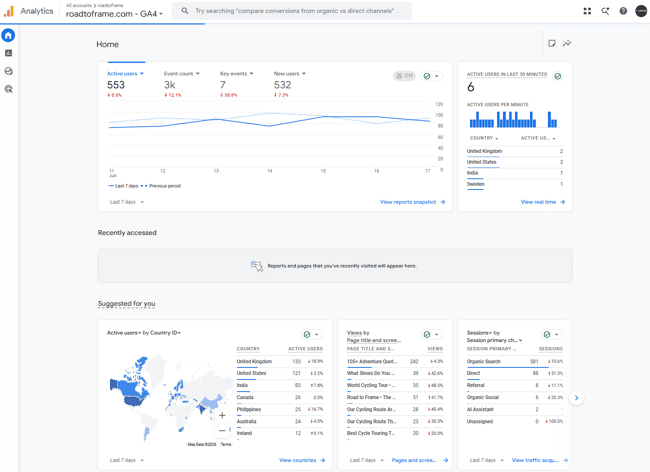Click Unassigned sessions row
The height and width of the screenshot is (472, 650).
pos(515,421)
